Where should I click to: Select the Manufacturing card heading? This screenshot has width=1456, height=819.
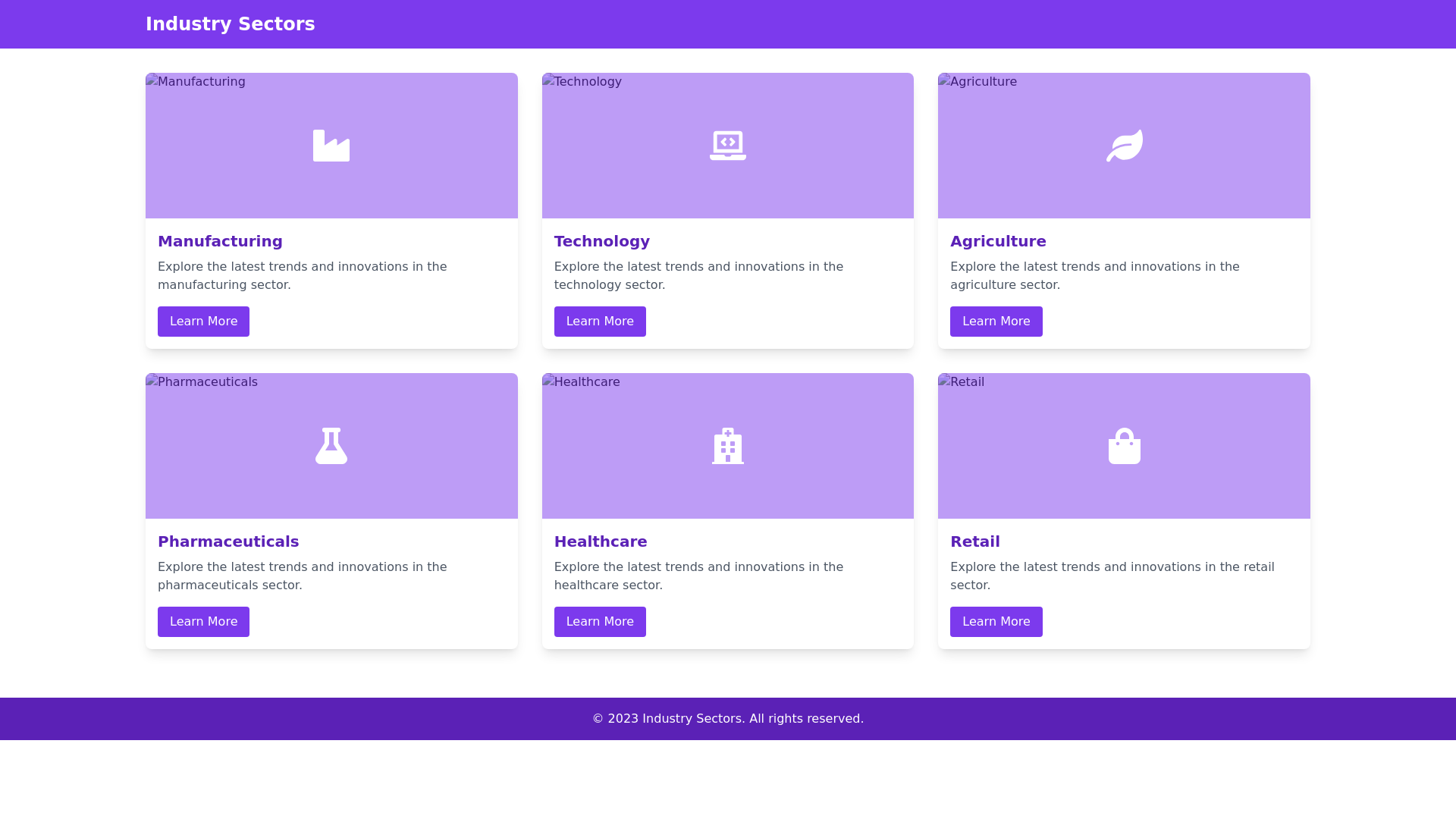coord(220,241)
